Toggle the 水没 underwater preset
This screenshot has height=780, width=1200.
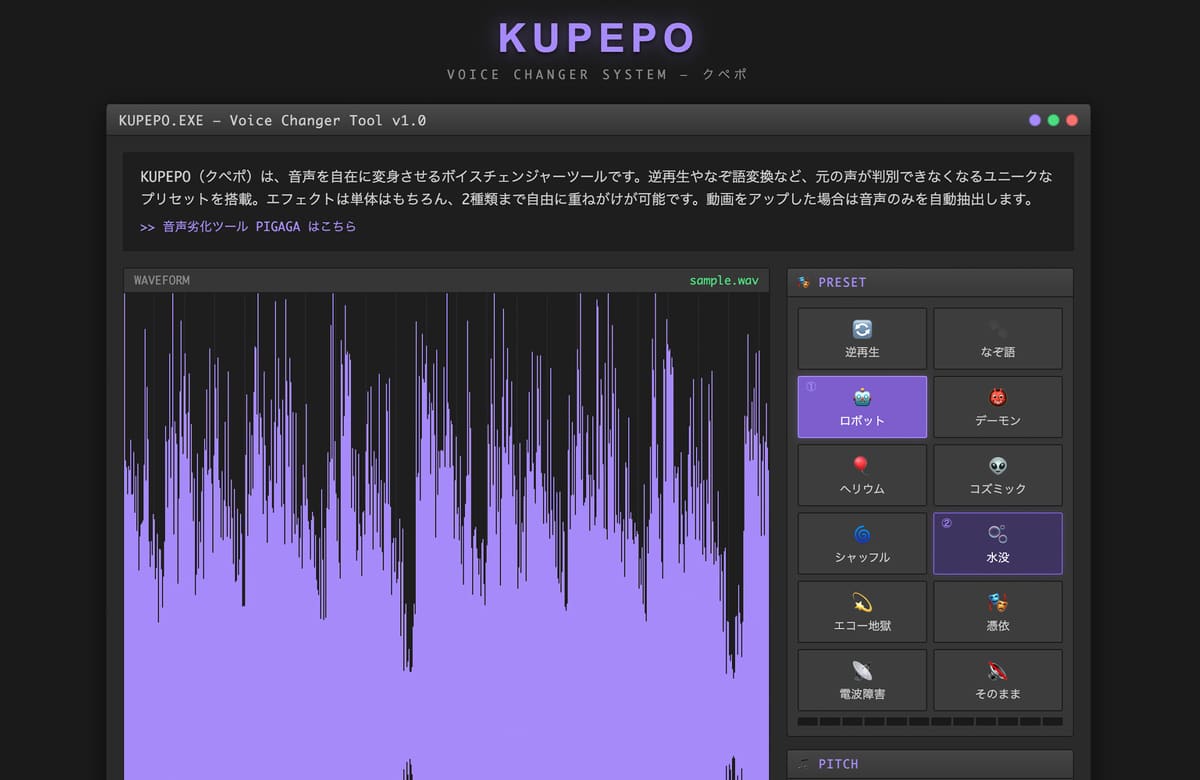[998, 544]
